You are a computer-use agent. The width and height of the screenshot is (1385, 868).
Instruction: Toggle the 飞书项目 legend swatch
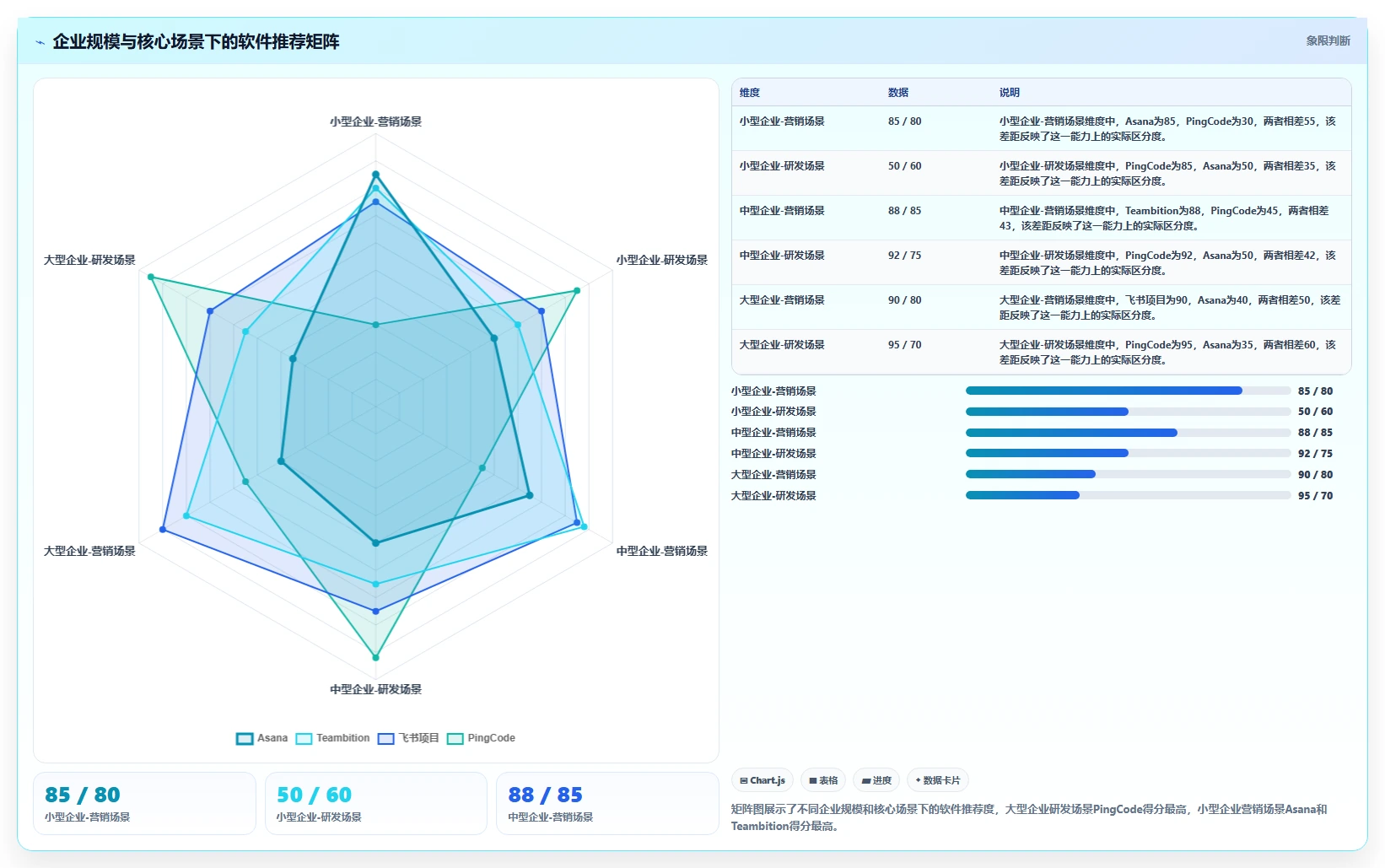(x=385, y=738)
